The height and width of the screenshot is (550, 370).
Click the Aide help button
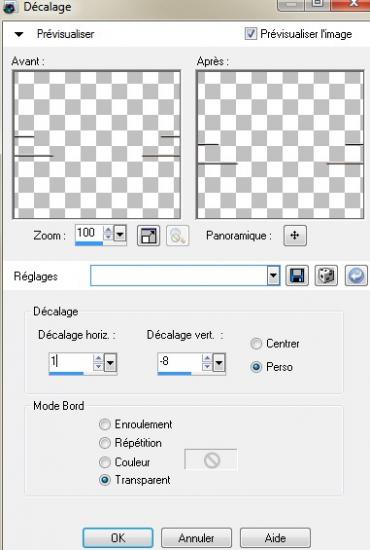pyautogui.click(x=275, y=538)
